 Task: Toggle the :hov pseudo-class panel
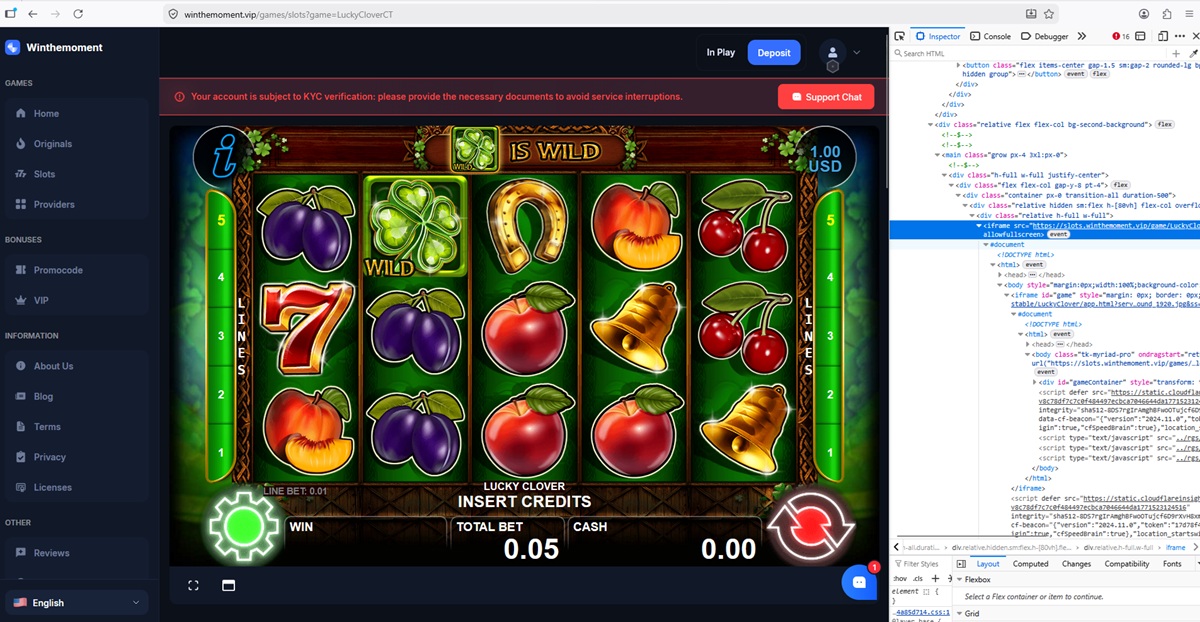[899, 578]
